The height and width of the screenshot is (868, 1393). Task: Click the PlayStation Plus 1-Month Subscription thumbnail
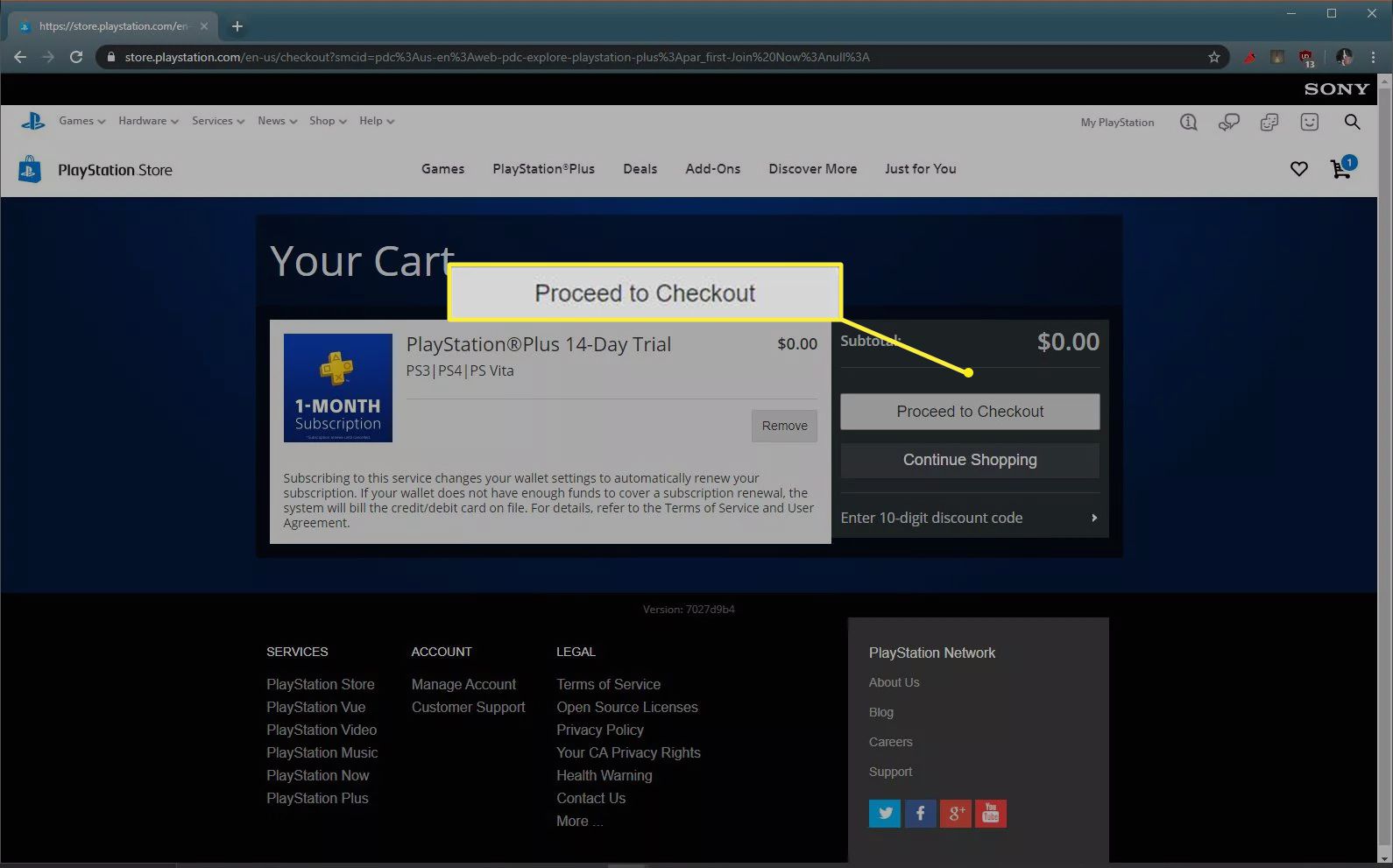click(338, 388)
